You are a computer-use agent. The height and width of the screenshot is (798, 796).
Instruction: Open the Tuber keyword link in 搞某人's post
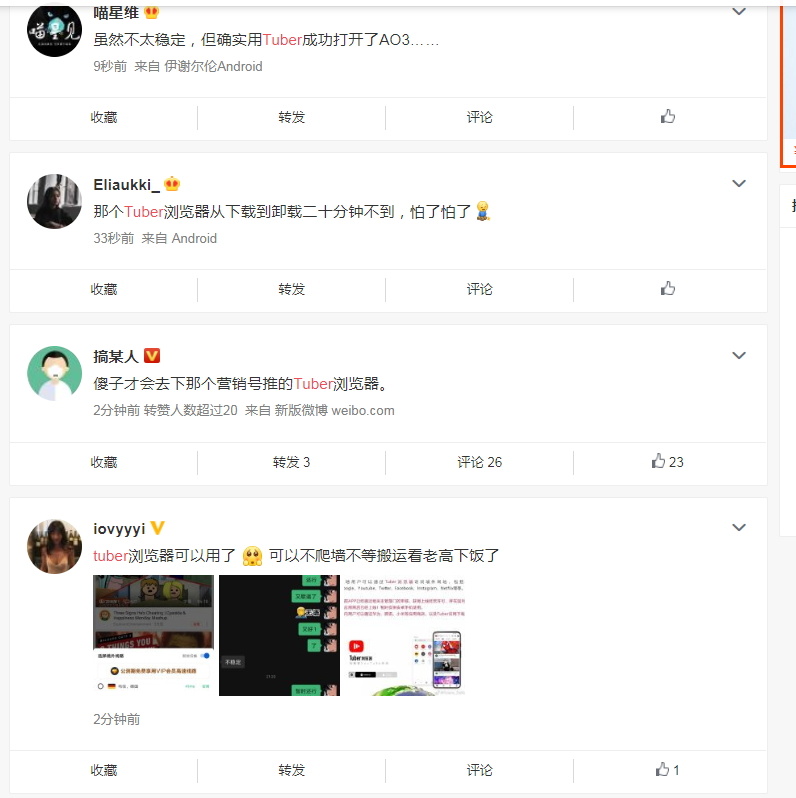313,383
